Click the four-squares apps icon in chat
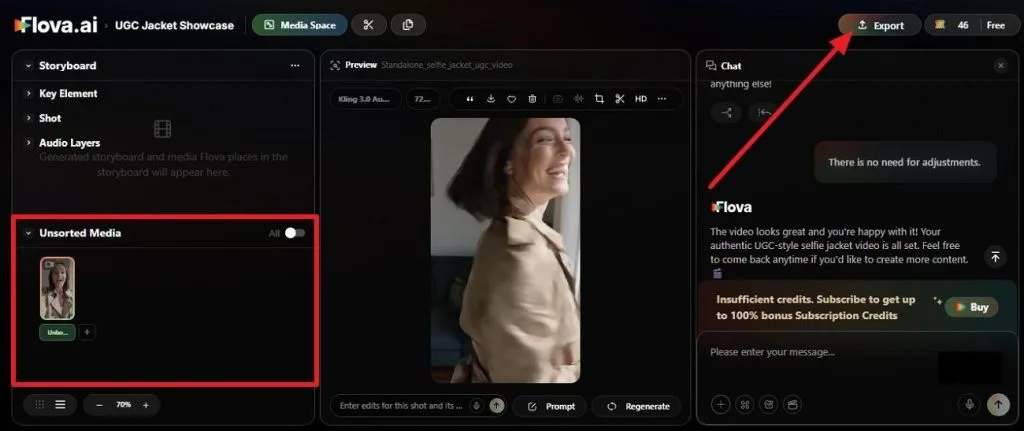Image resolution: width=1024 pixels, height=431 pixels. tap(744, 405)
